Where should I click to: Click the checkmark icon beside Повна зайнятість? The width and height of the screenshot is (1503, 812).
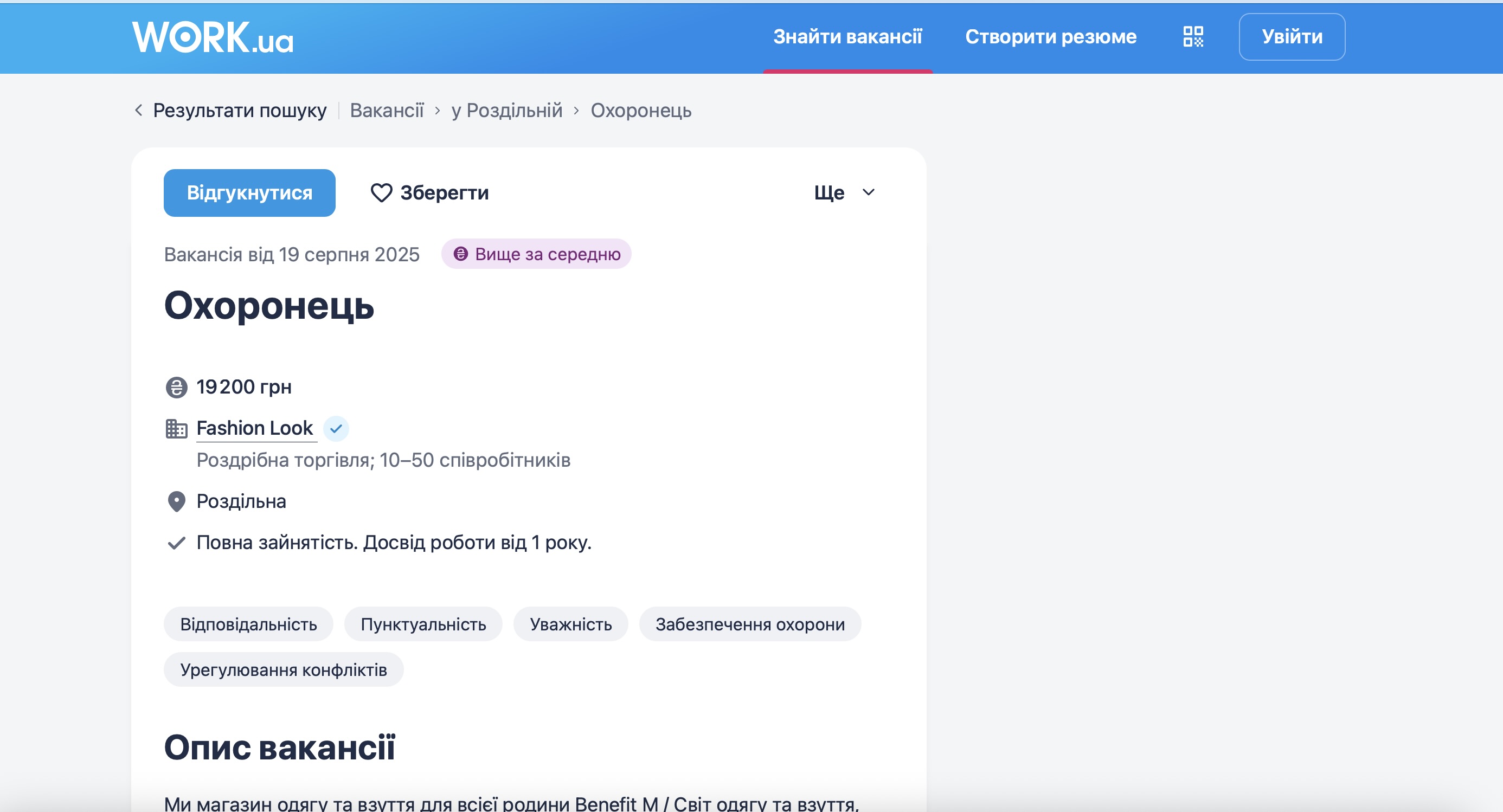176,543
